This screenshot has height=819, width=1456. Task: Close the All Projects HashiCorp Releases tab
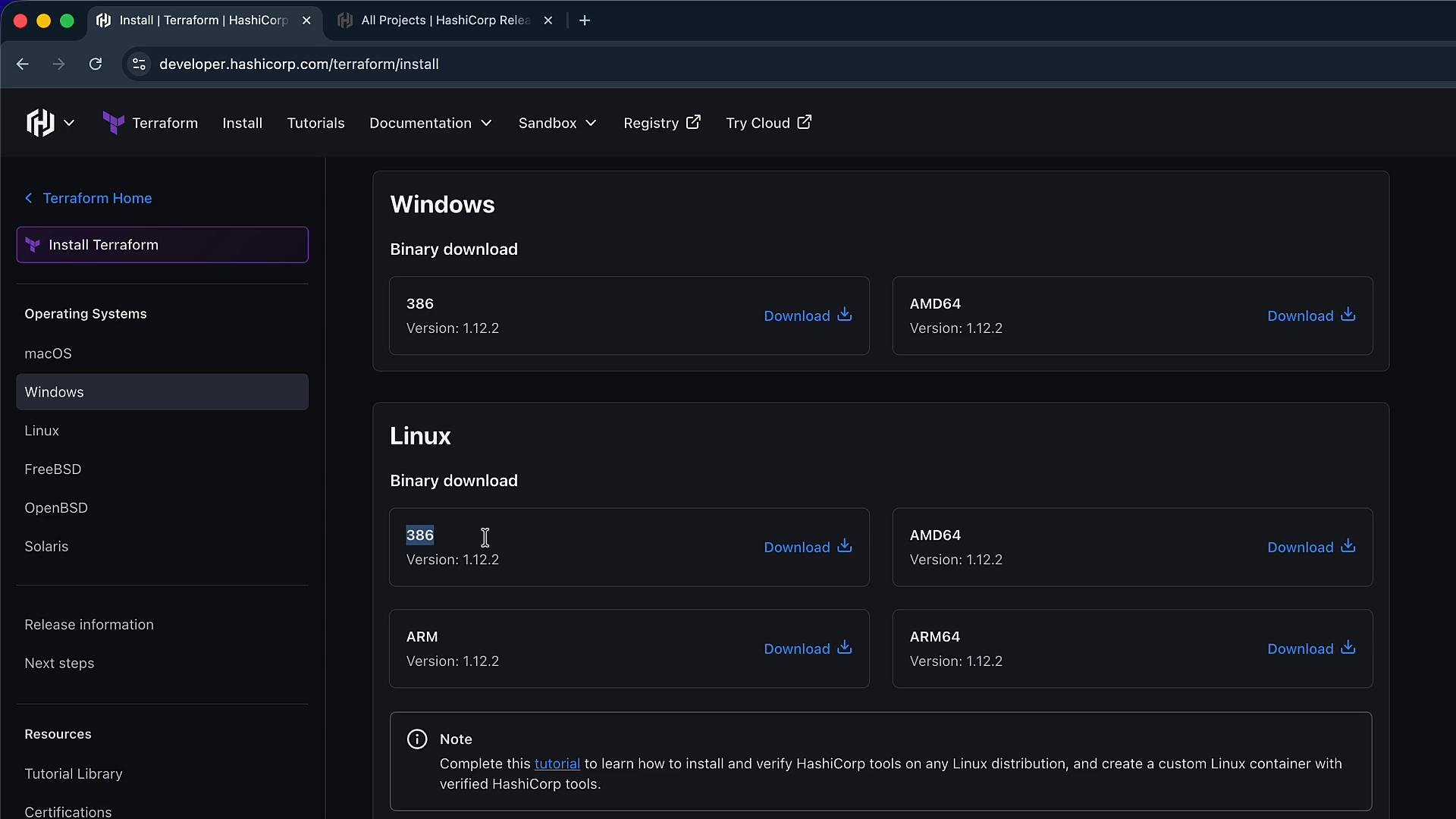tap(548, 20)
